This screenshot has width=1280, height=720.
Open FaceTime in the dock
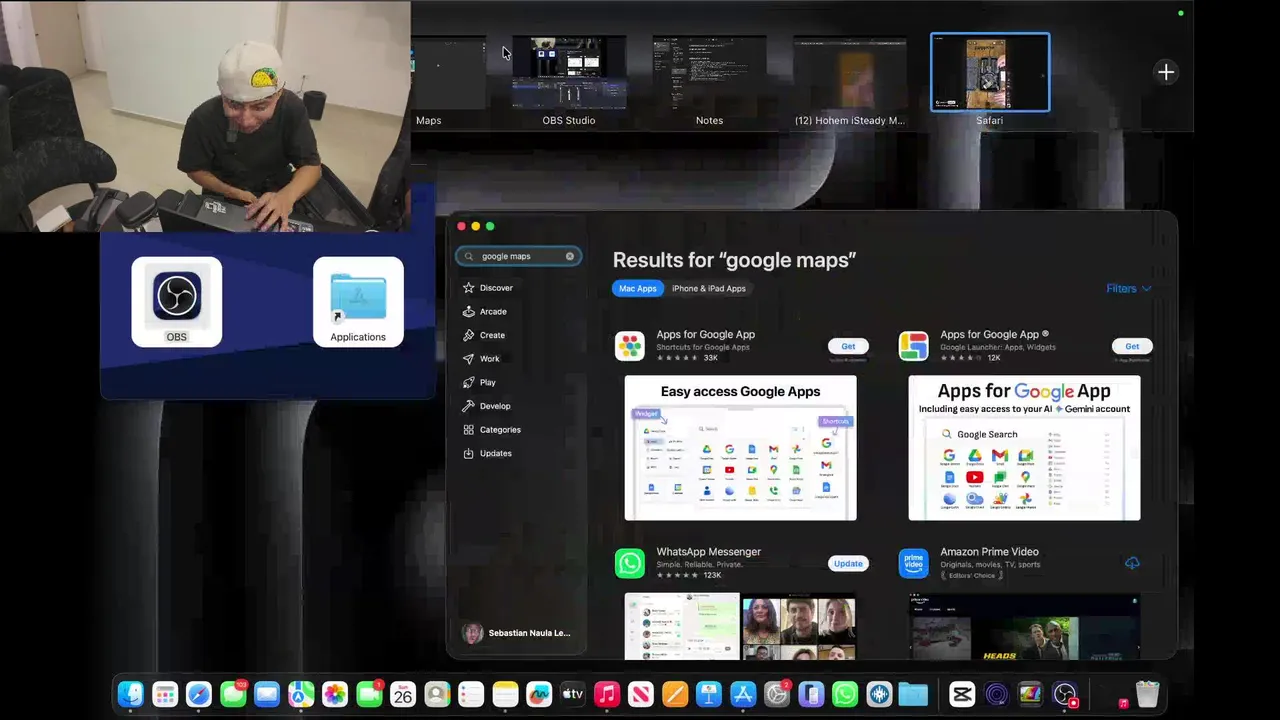click(369, 694)
